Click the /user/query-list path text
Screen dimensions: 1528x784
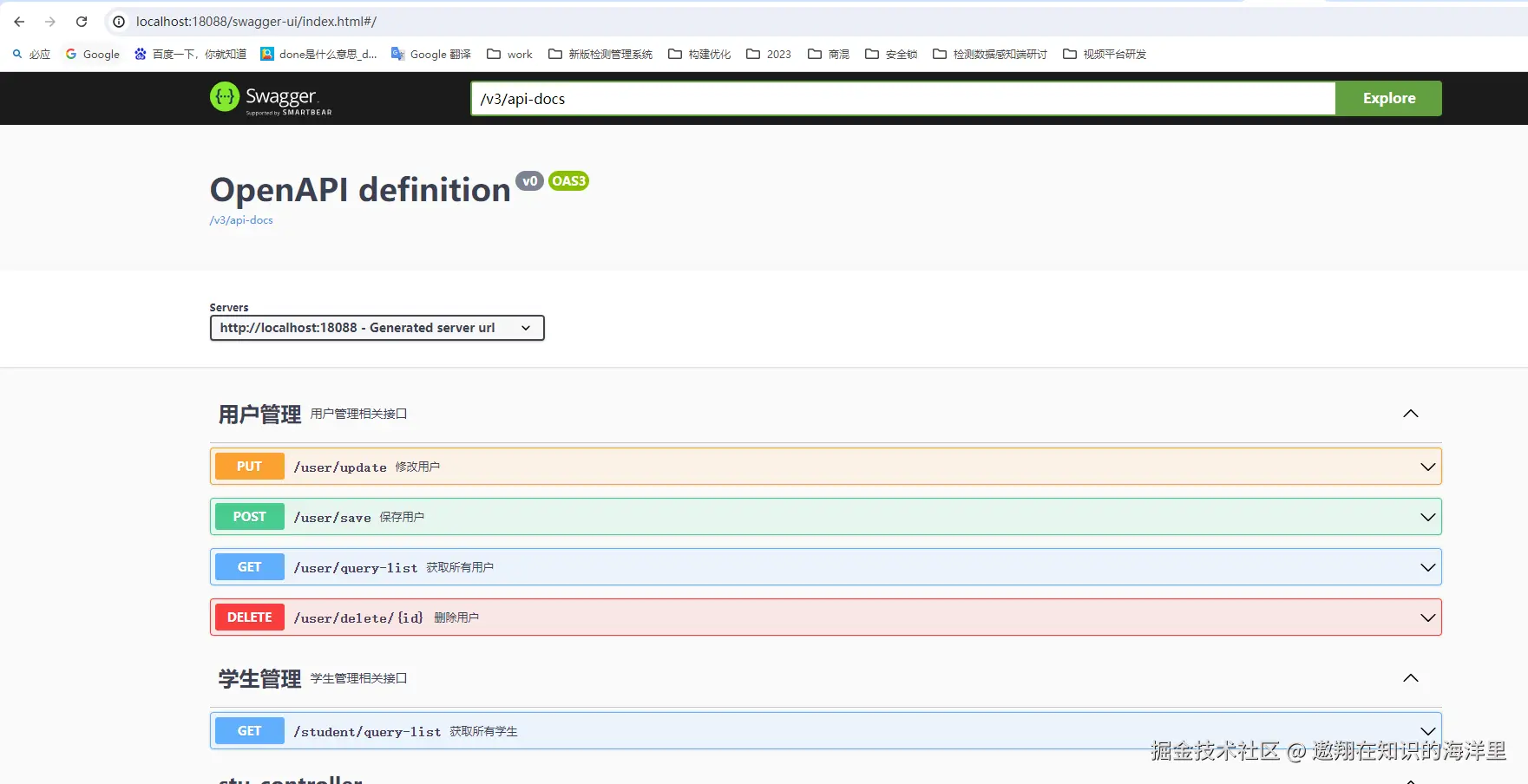(356, 568)
